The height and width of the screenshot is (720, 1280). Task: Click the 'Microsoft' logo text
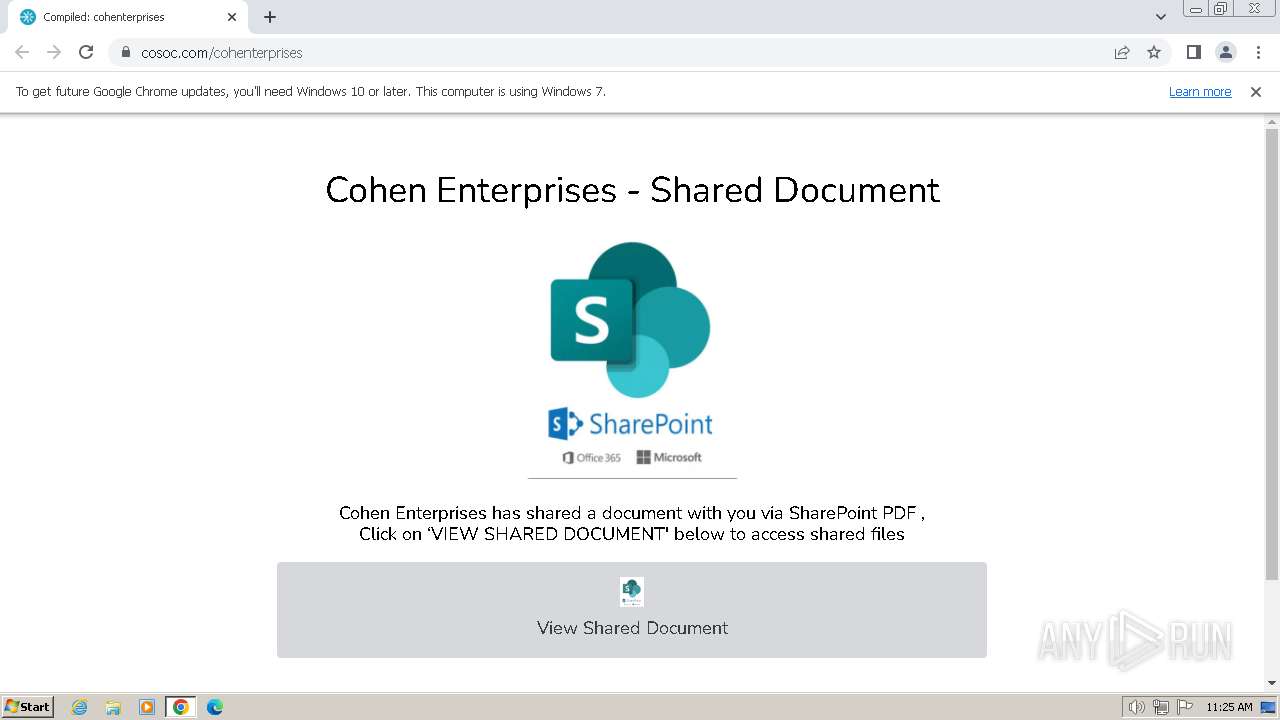click(x=669, y=457)
